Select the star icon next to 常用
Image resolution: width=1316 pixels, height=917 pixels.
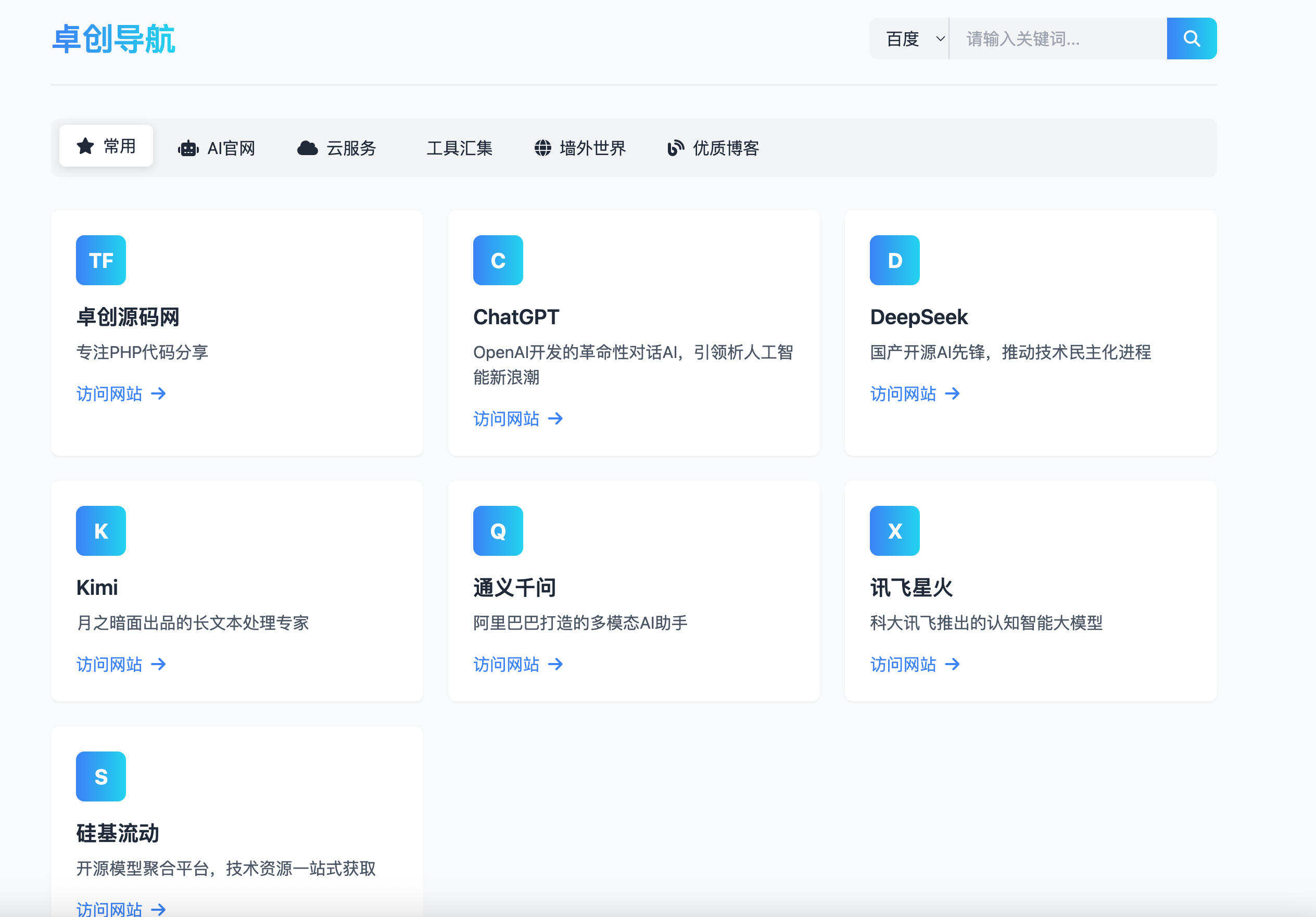85,146
